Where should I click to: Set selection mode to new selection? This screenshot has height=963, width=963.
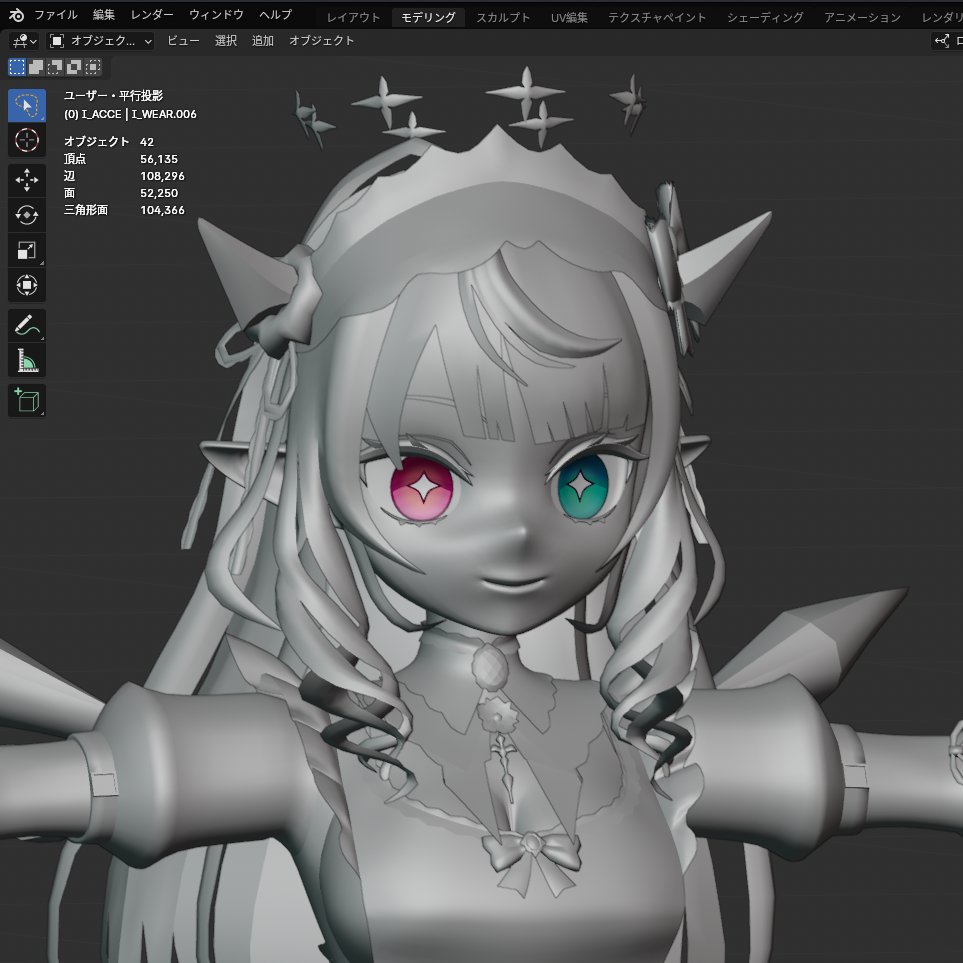(17, 67)
